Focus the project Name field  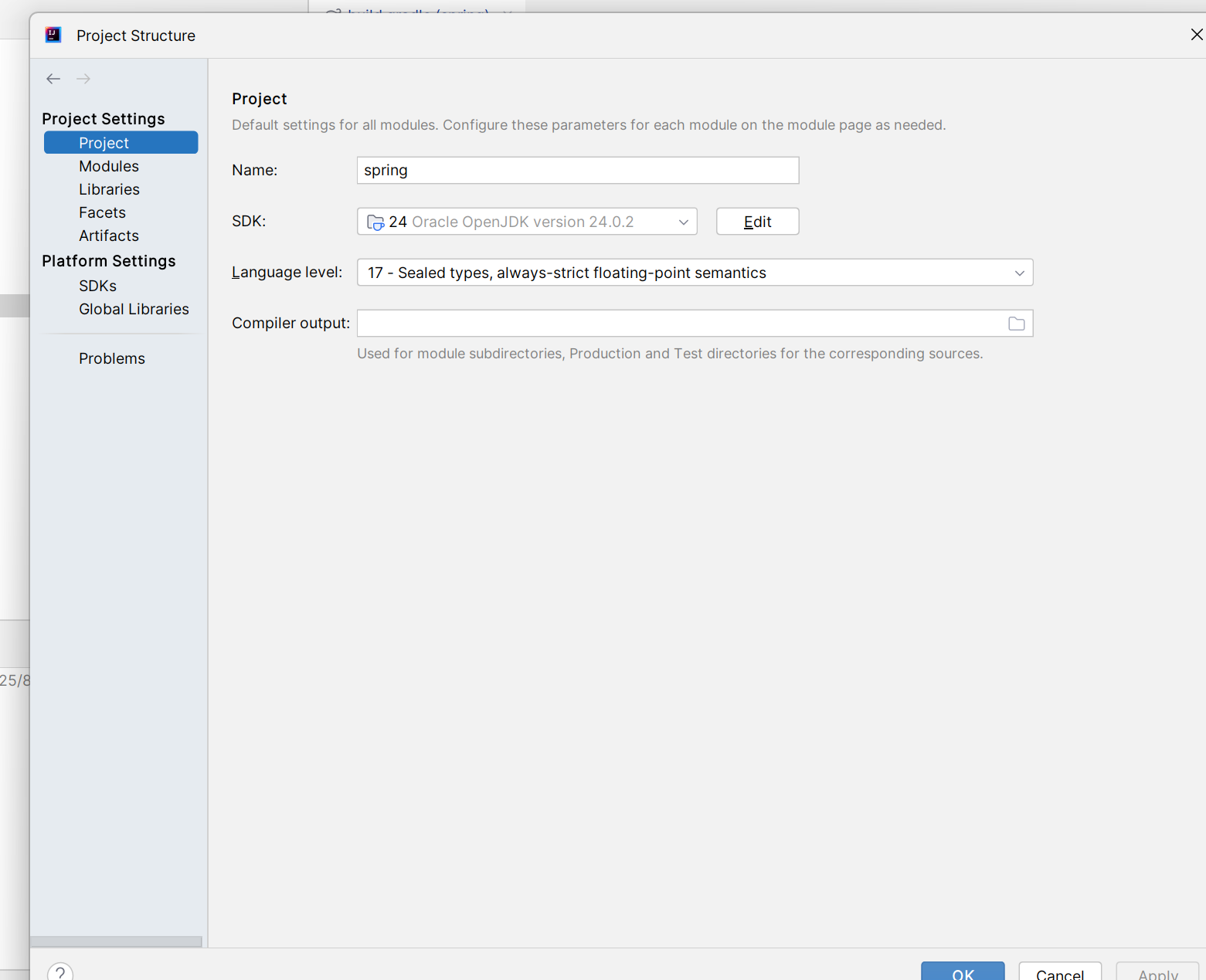(578, 171)
